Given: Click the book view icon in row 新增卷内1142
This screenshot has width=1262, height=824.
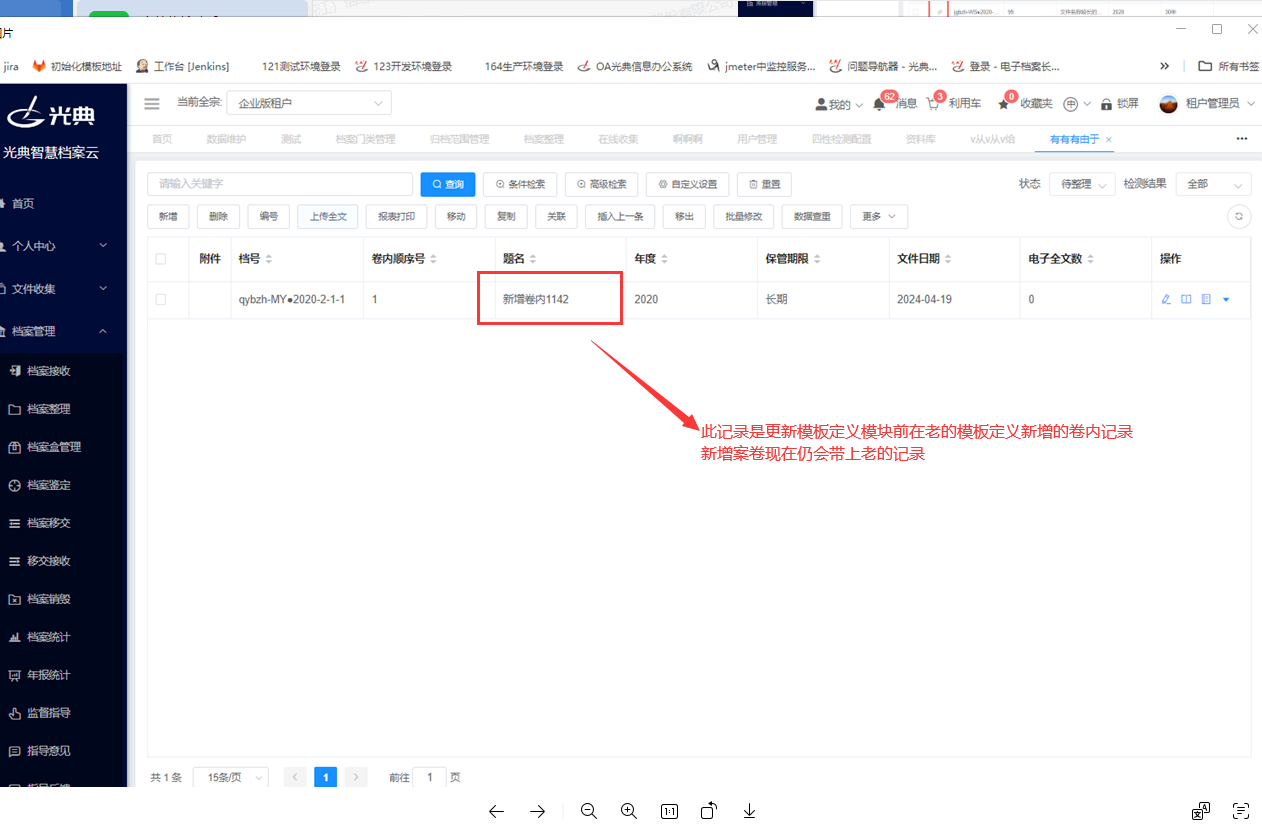Looking at the screenshot, I should click(x=1186, y=299).
